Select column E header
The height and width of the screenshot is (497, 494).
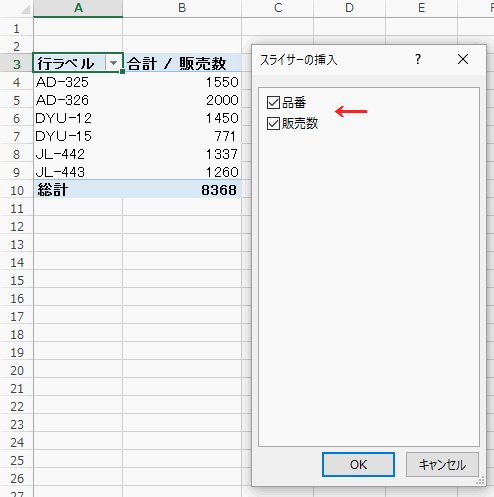pyautogui.click(x=422, y=8)
